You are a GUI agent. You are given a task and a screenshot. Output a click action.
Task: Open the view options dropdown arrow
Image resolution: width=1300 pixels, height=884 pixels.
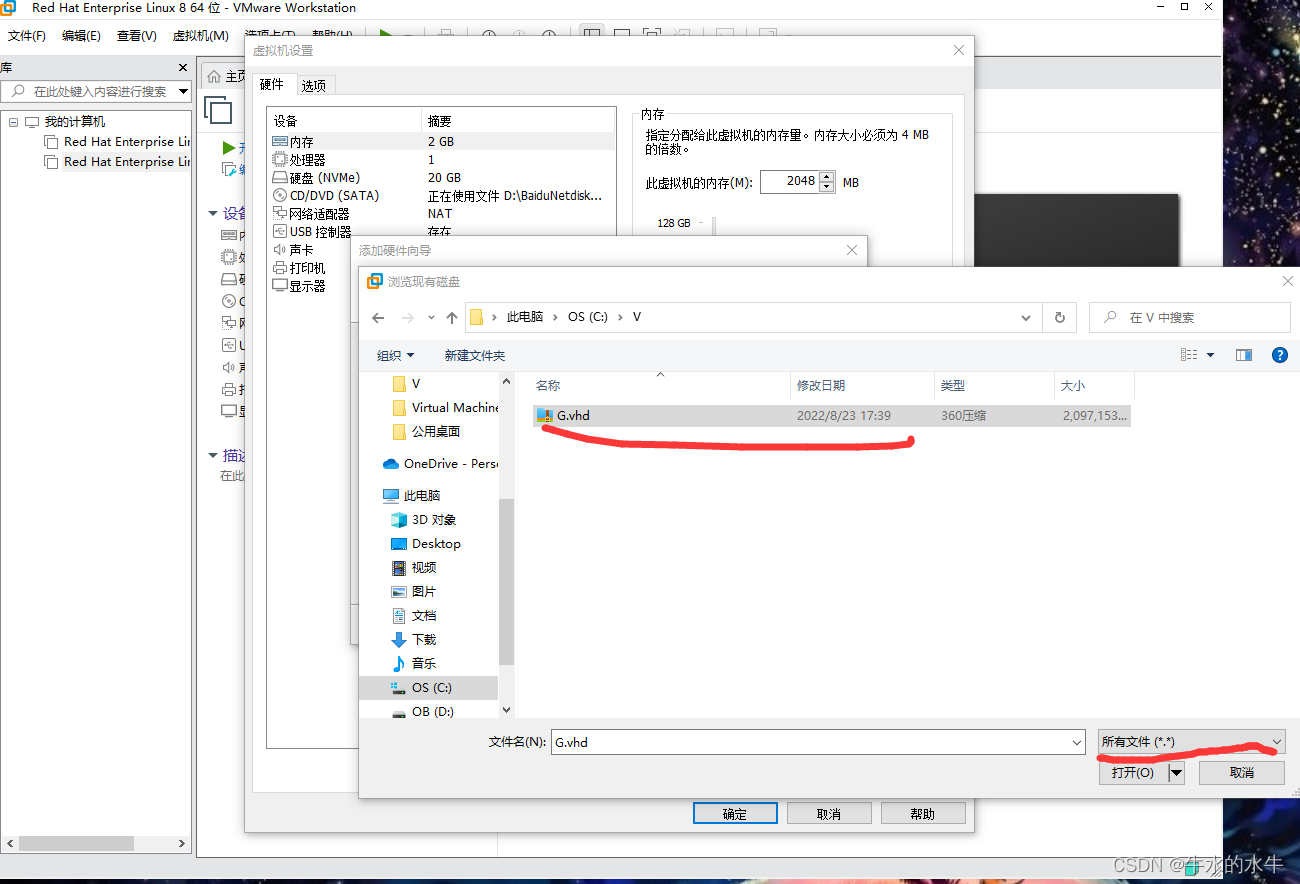click(x=1210, y=355)
